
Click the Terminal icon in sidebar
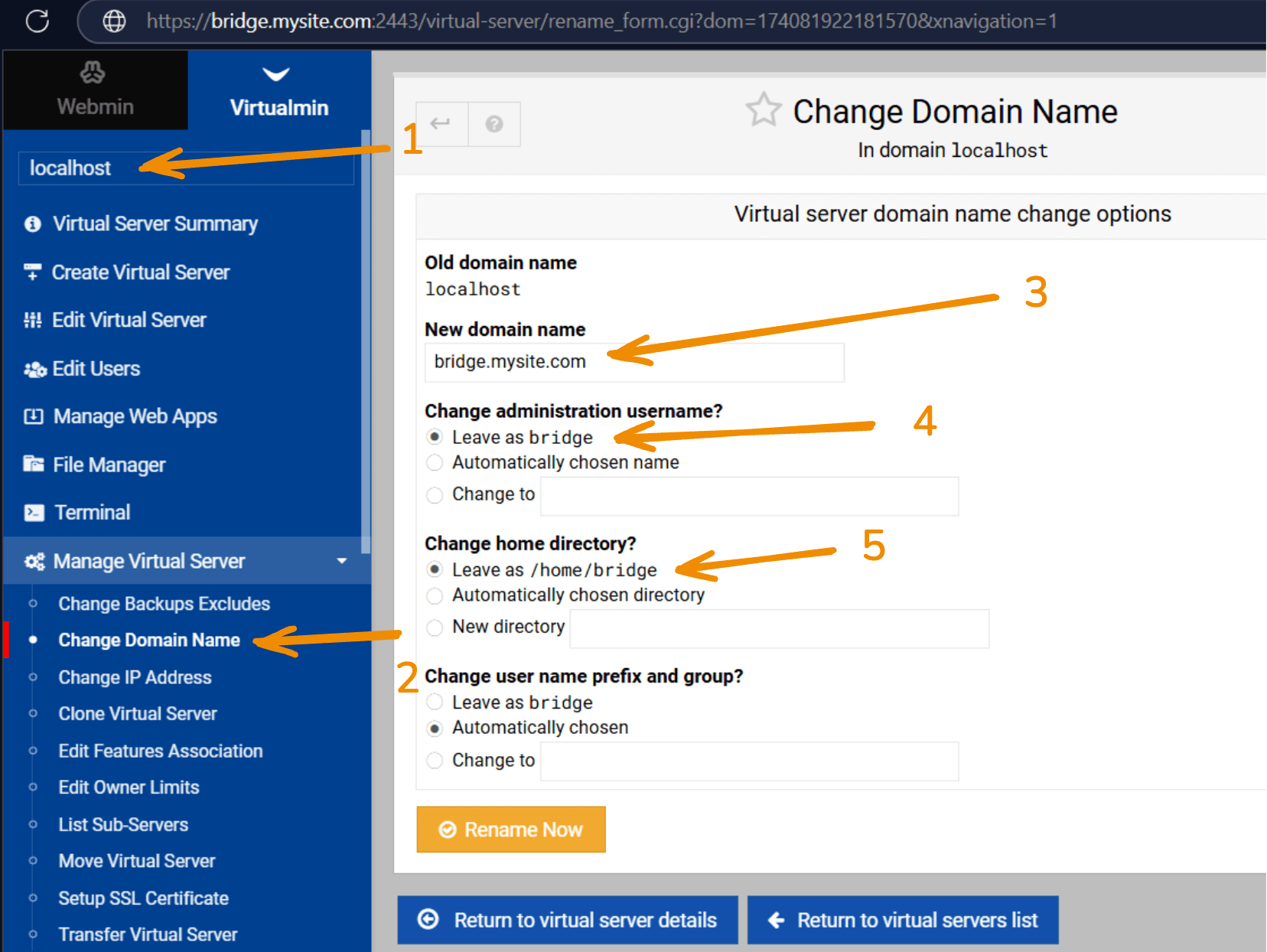[34, 513]
